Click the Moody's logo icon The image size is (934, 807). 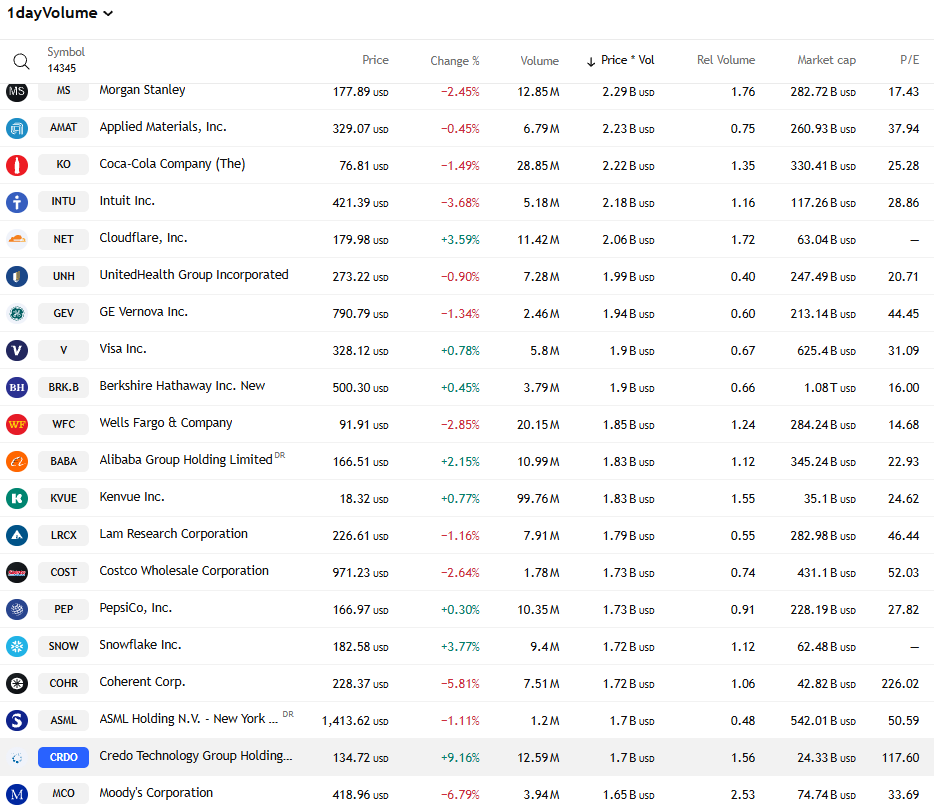[17, 794]
